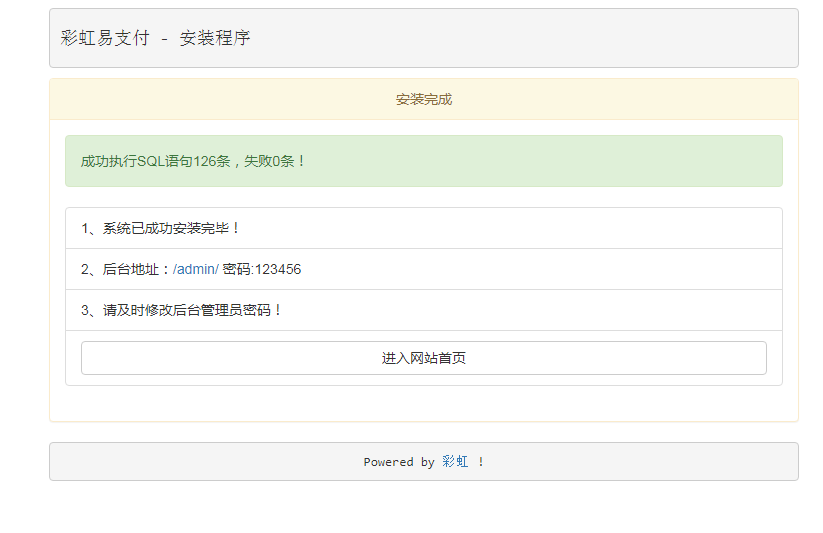
Task: Select the 安装完成 panel heading
Action: 423,99
